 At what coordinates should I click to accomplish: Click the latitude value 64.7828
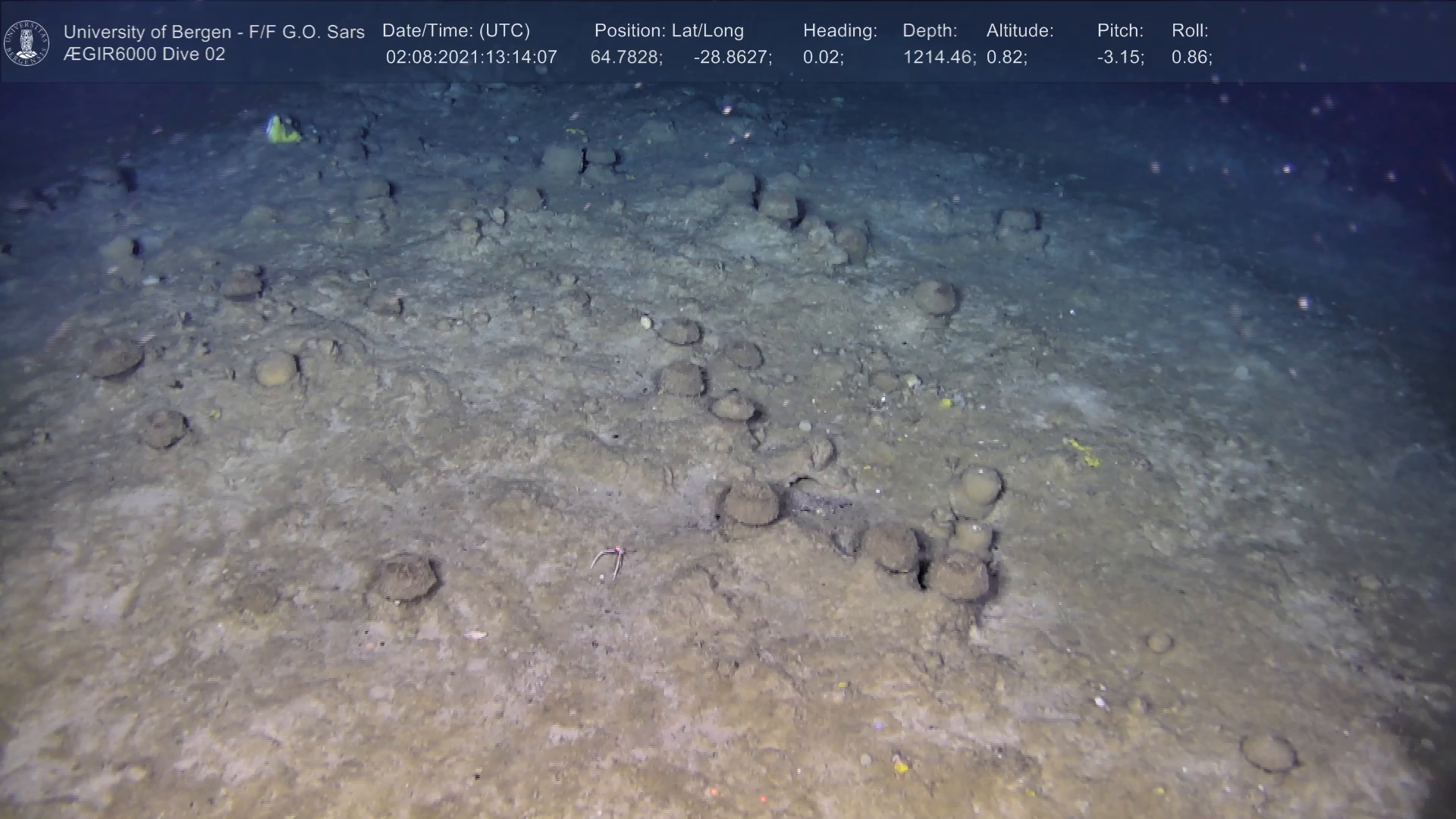click(626, 58)
